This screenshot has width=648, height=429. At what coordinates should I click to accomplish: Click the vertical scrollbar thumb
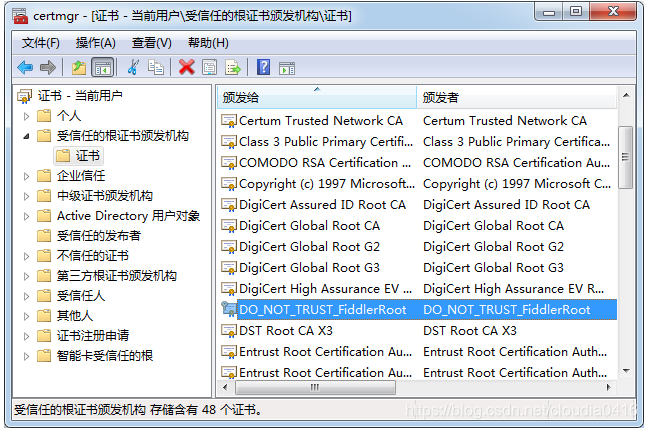coord(625,157)
